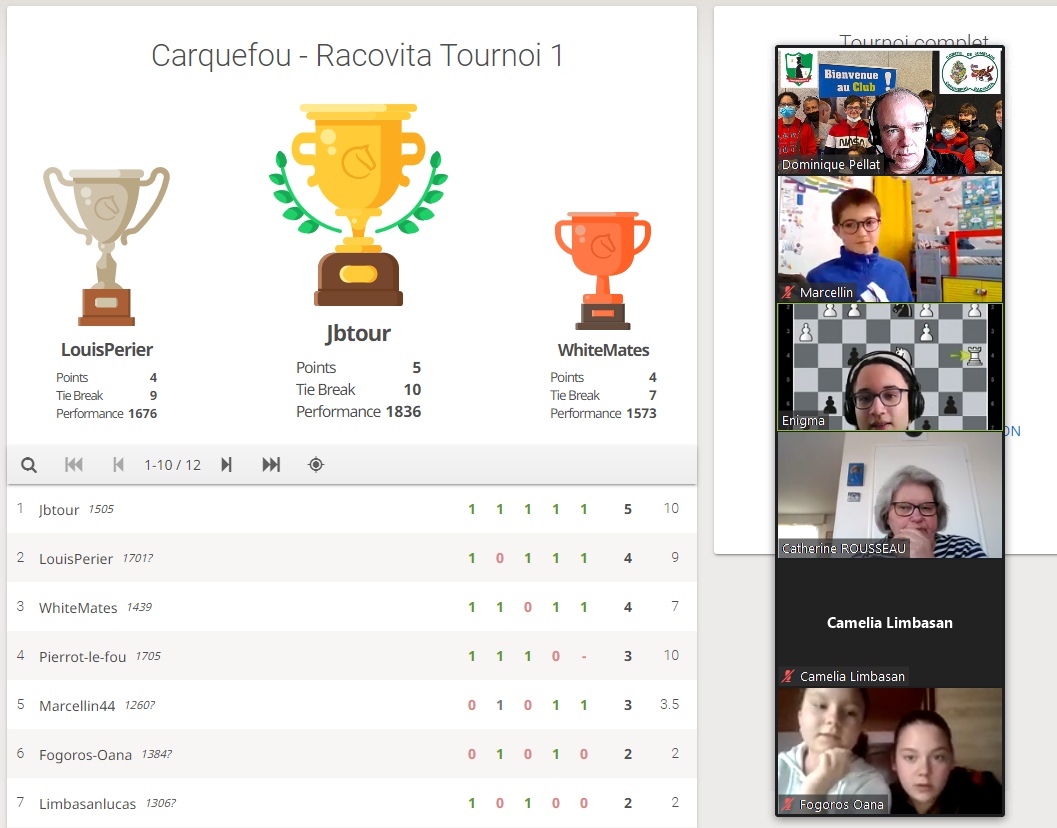The image size is (1057, 828).
Task: Open WhiteMates' name on the third-place podium
Action: (603, 350)
